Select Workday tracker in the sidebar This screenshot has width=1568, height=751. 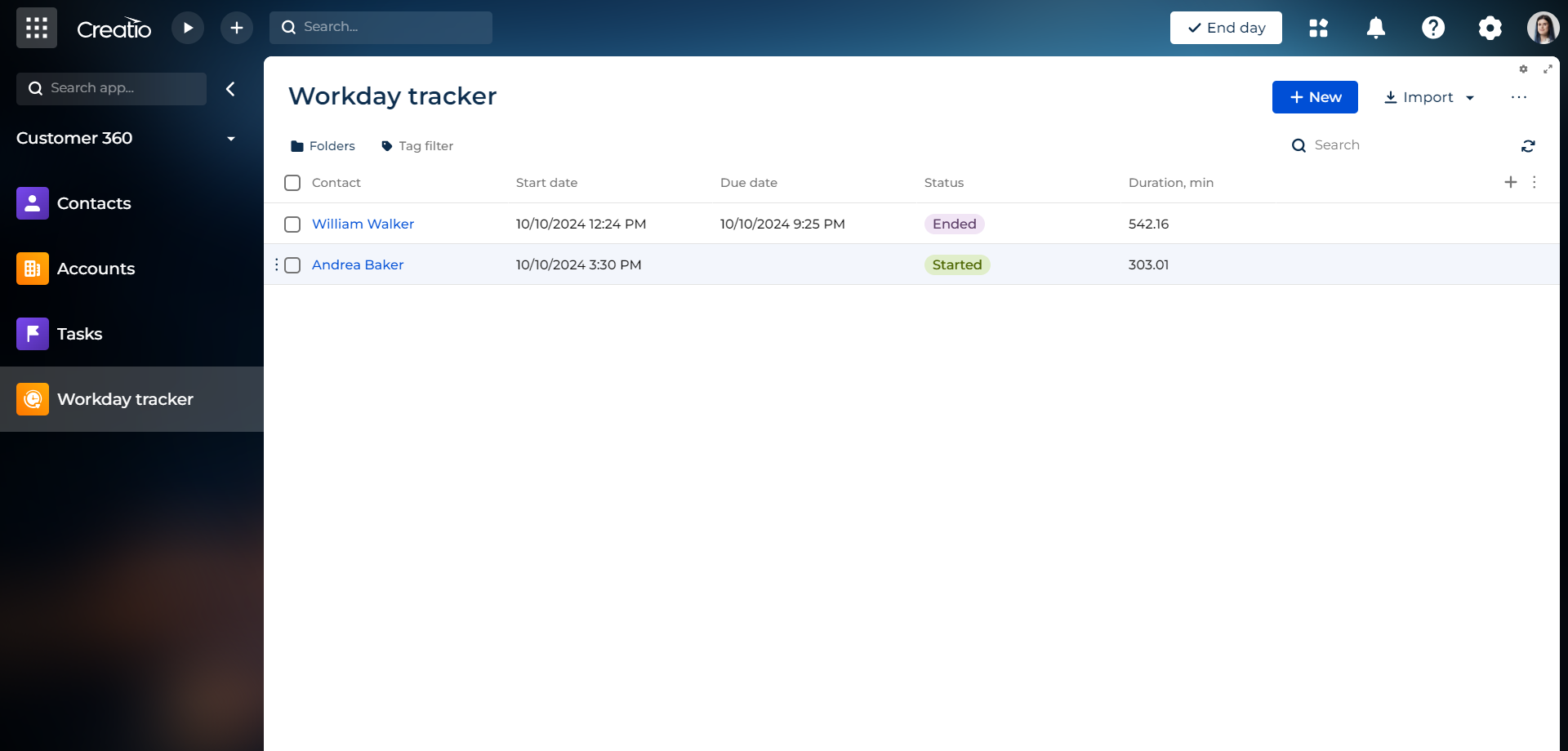pyautogui.click(x=131, y=399)
